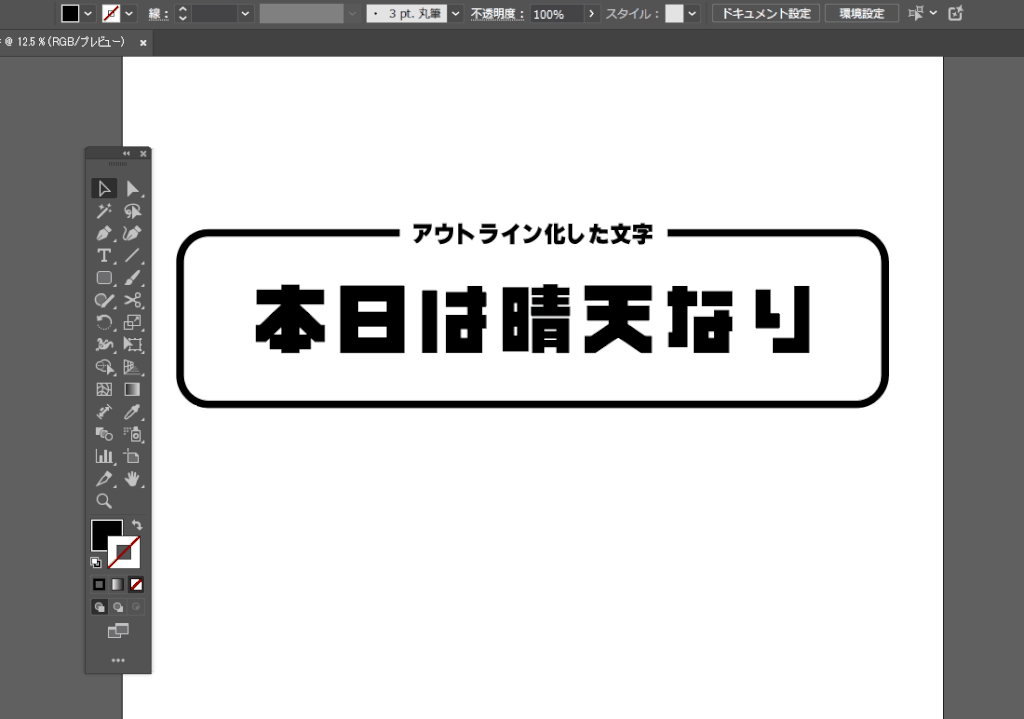Click the Stroke (none) swatch in toolbar
Viewport: 1024px width, 719px height.
pos(125,552)
